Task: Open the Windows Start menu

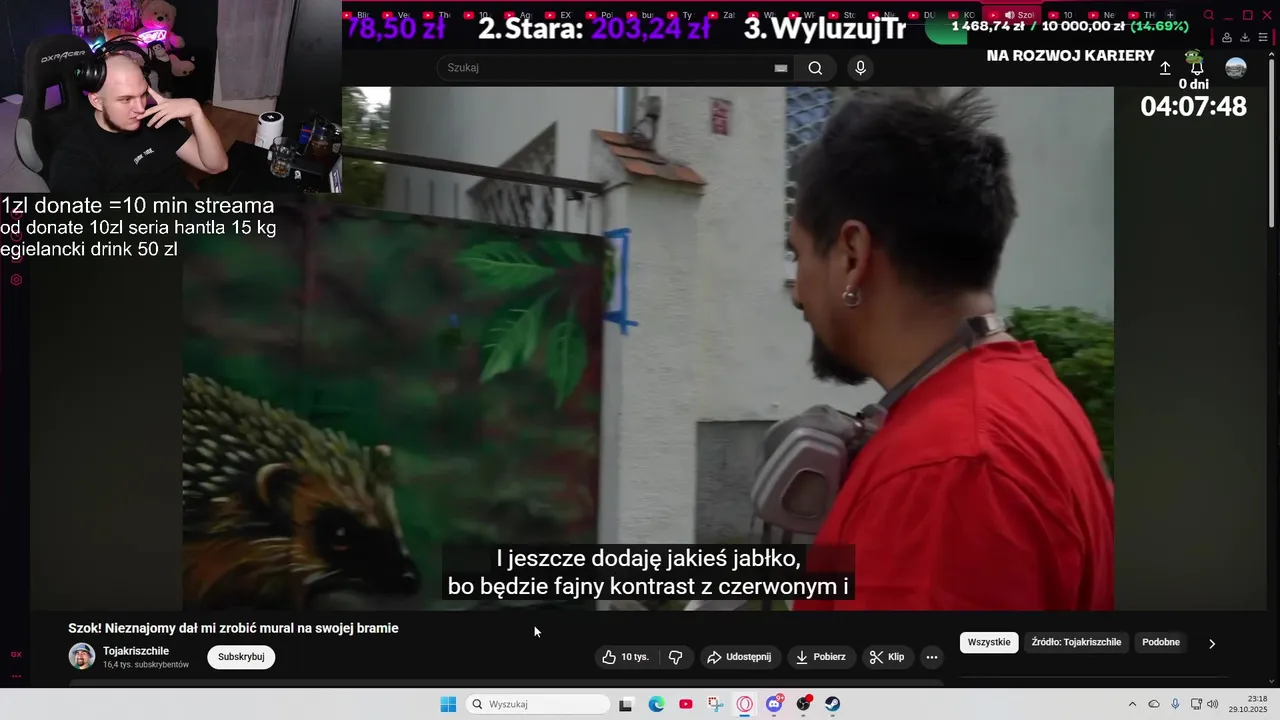Action: [448, 704]
